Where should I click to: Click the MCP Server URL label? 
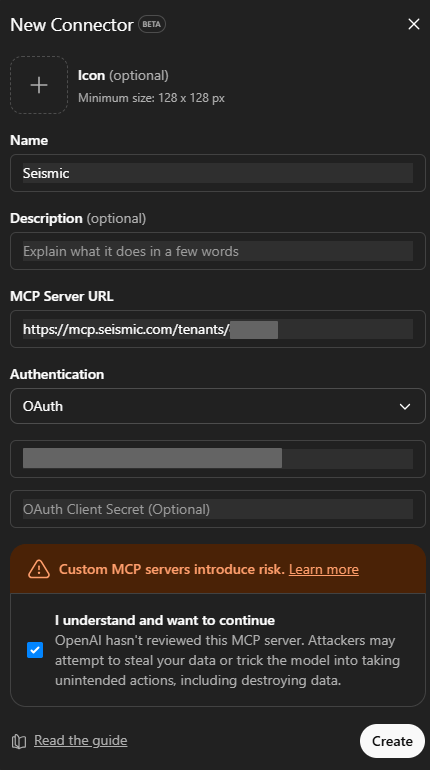tap(62, 296)
